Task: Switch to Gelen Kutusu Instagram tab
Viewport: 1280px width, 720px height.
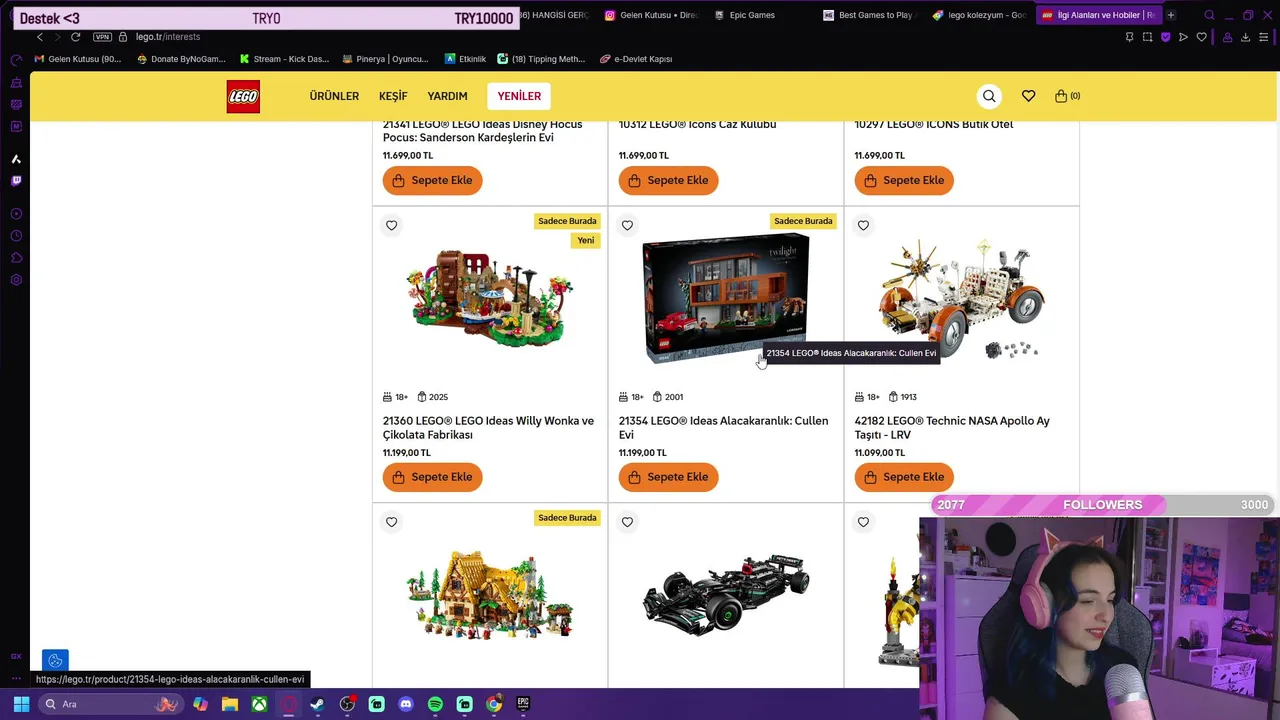Action: coord(652,15)
